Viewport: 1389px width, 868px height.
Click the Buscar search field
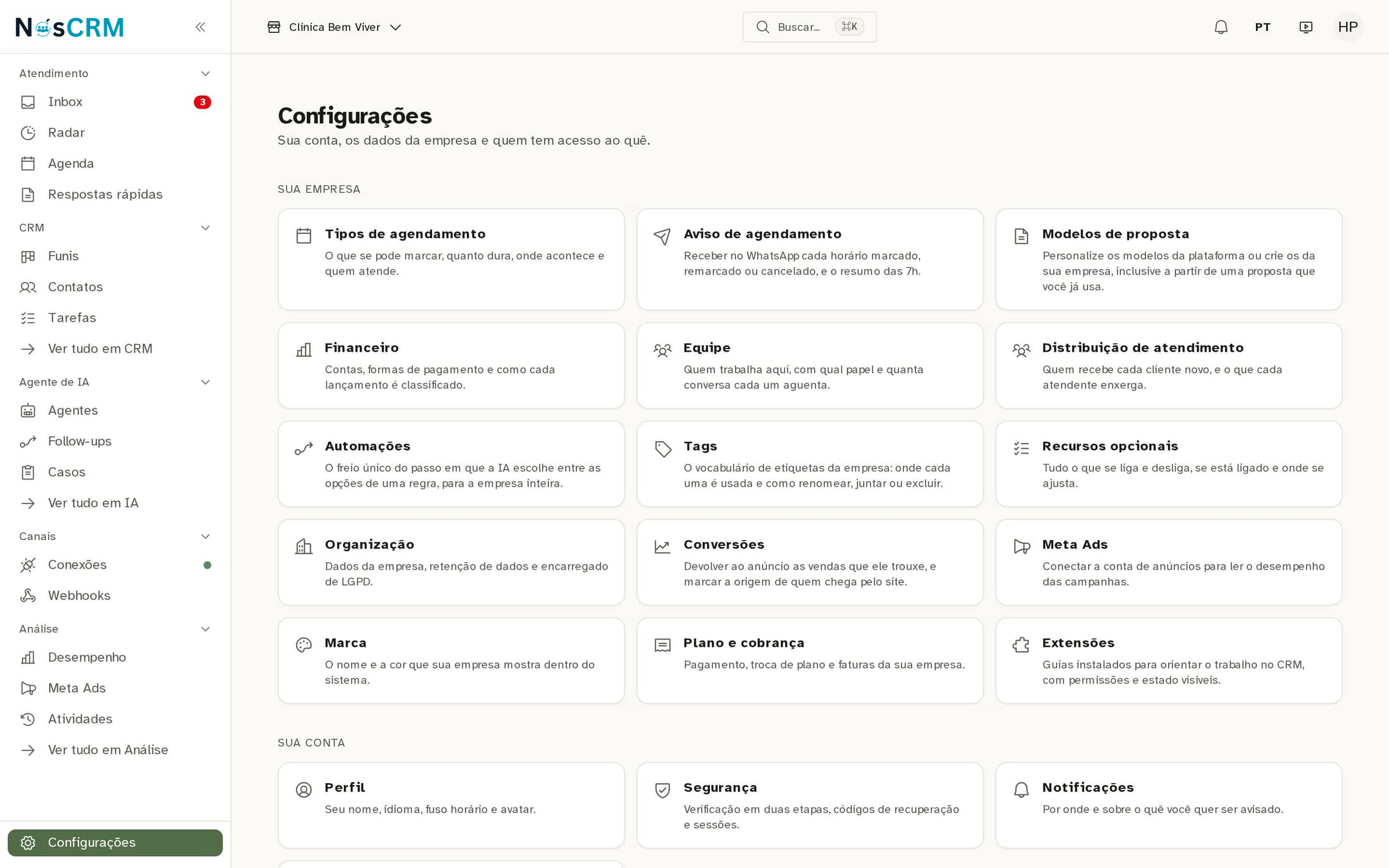pos(809,27)
